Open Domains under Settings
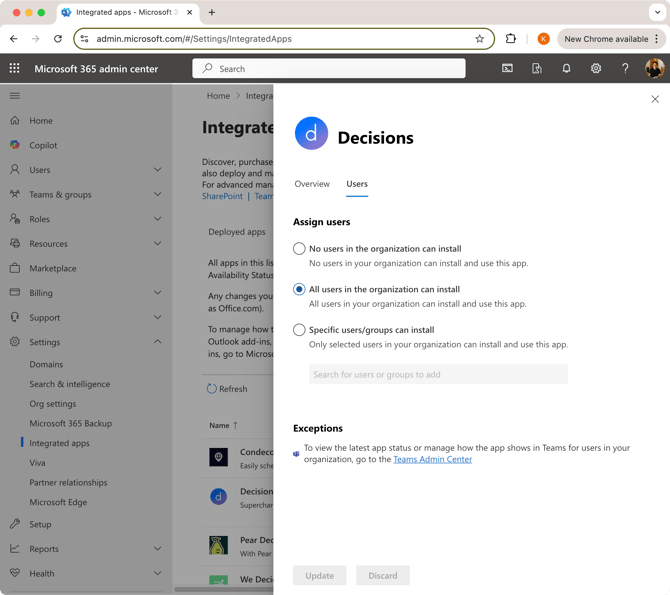The image size is (670, 595). 46,364
